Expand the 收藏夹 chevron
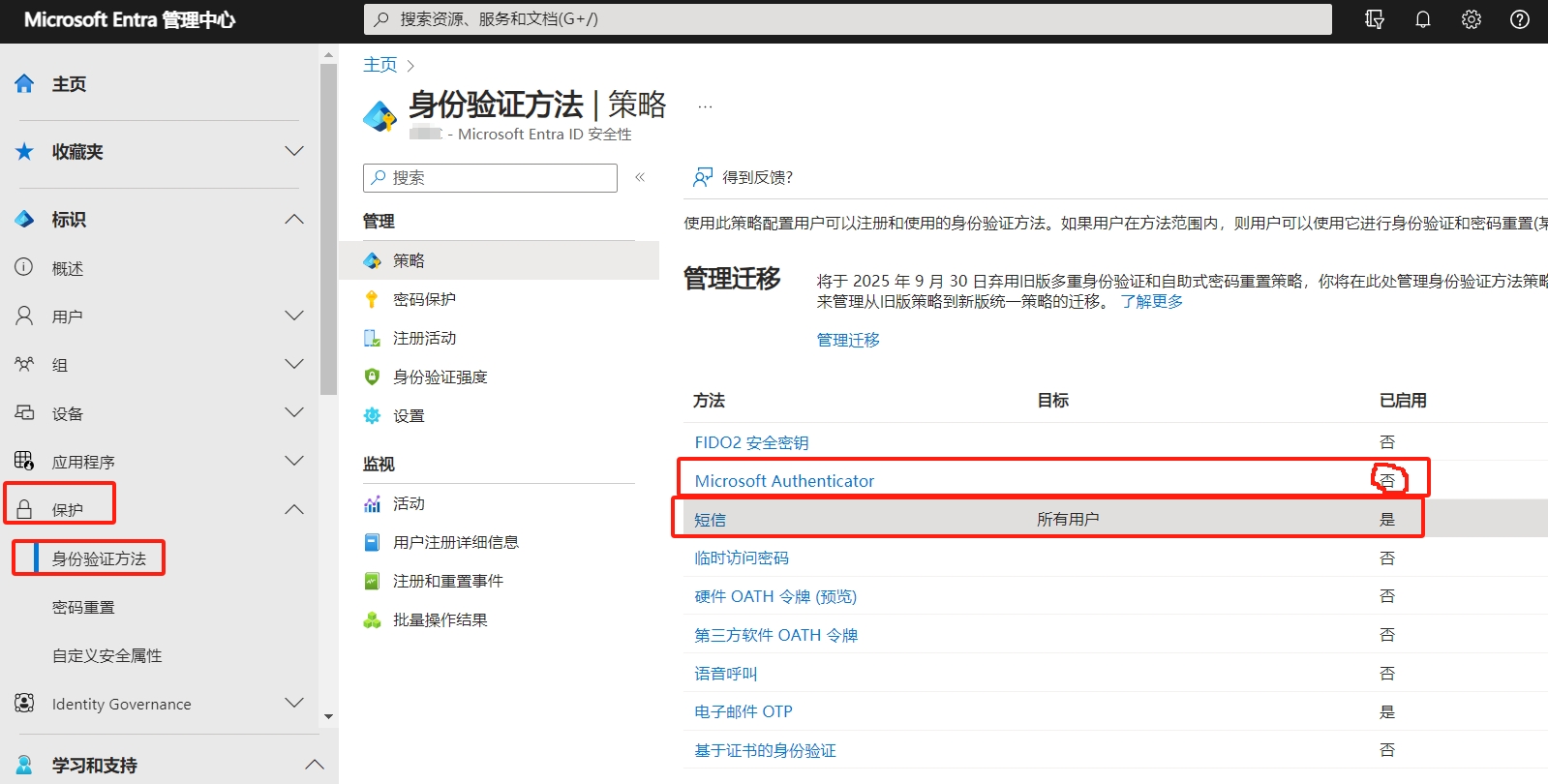Viewport: 1548px width, 784px height. click(x=294, y=151)
